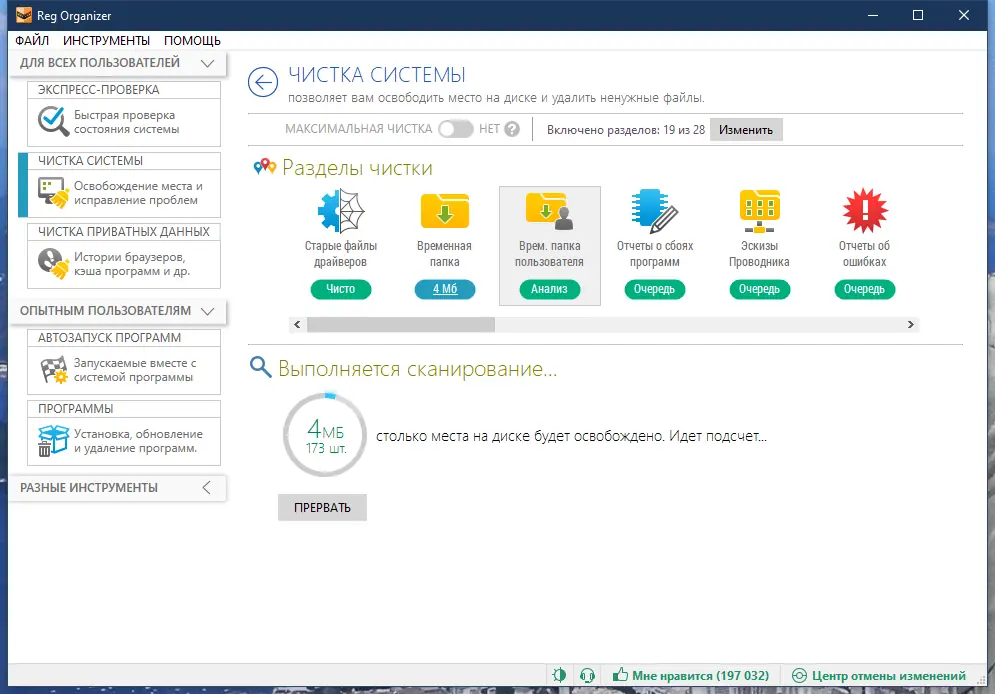Click the Выполняется сканирование heading
The width and height of the screenshot is (995, 694).
click(418, 369)
